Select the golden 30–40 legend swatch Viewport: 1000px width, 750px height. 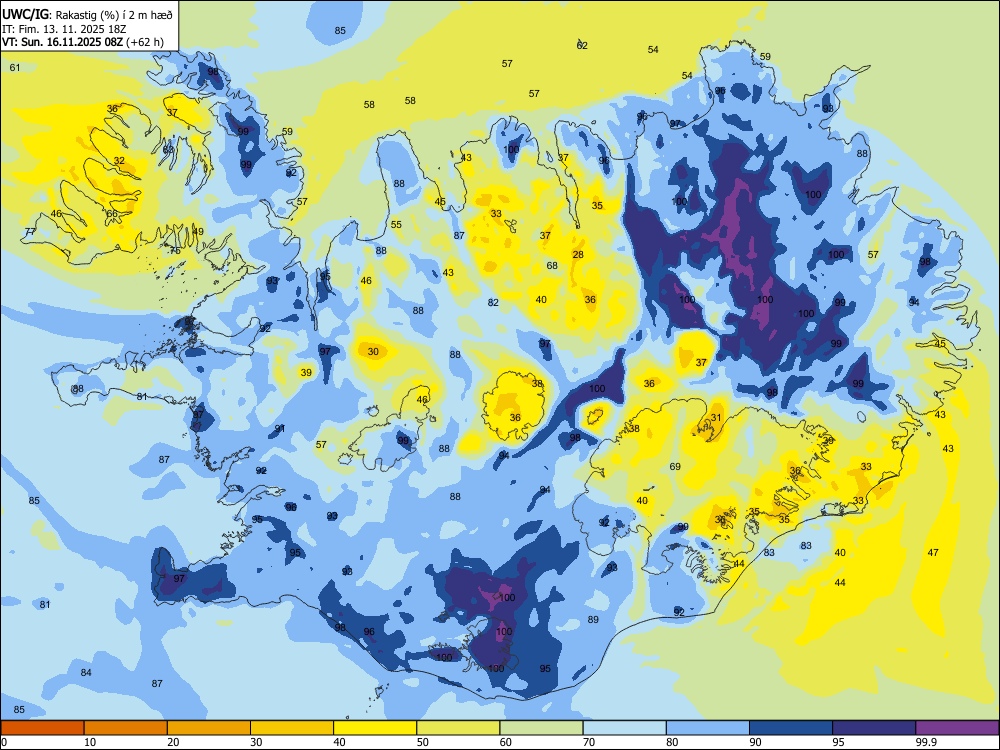coord(292,728)
